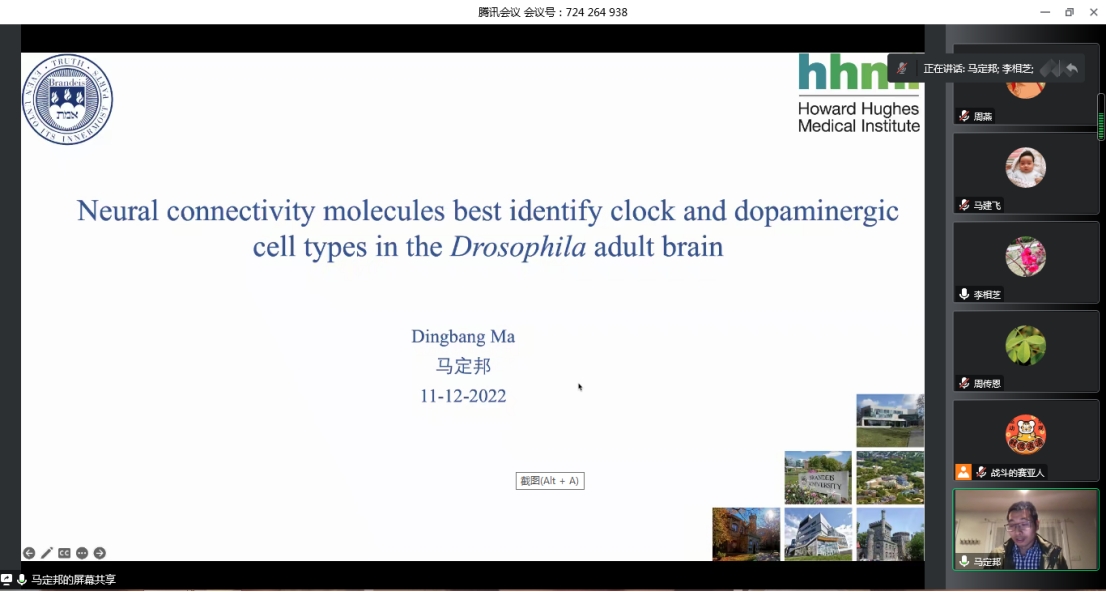Viewport: 1107px width, 592px height.
Task: Click mic icon on 马定邦's video tile
Action: 964,562
